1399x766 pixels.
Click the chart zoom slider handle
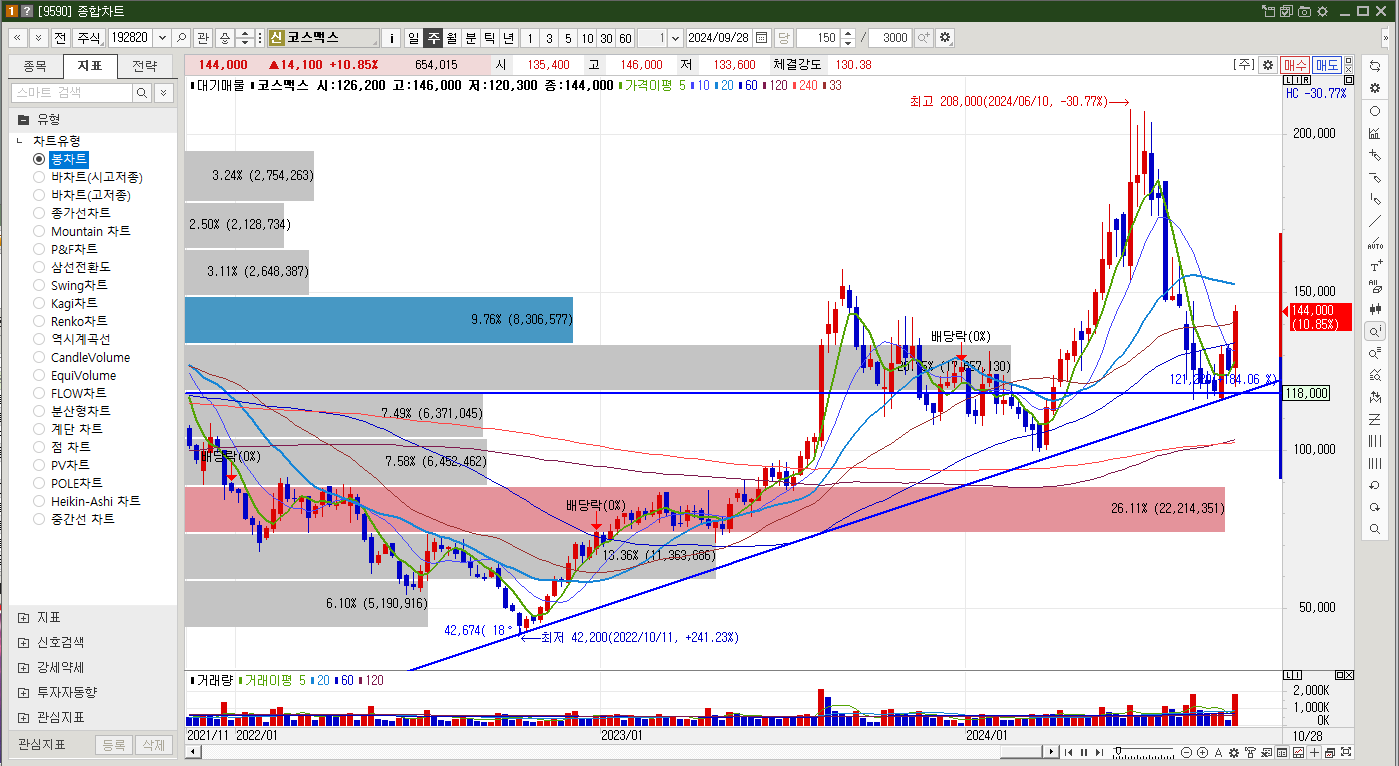click(x=1118, y=750)
